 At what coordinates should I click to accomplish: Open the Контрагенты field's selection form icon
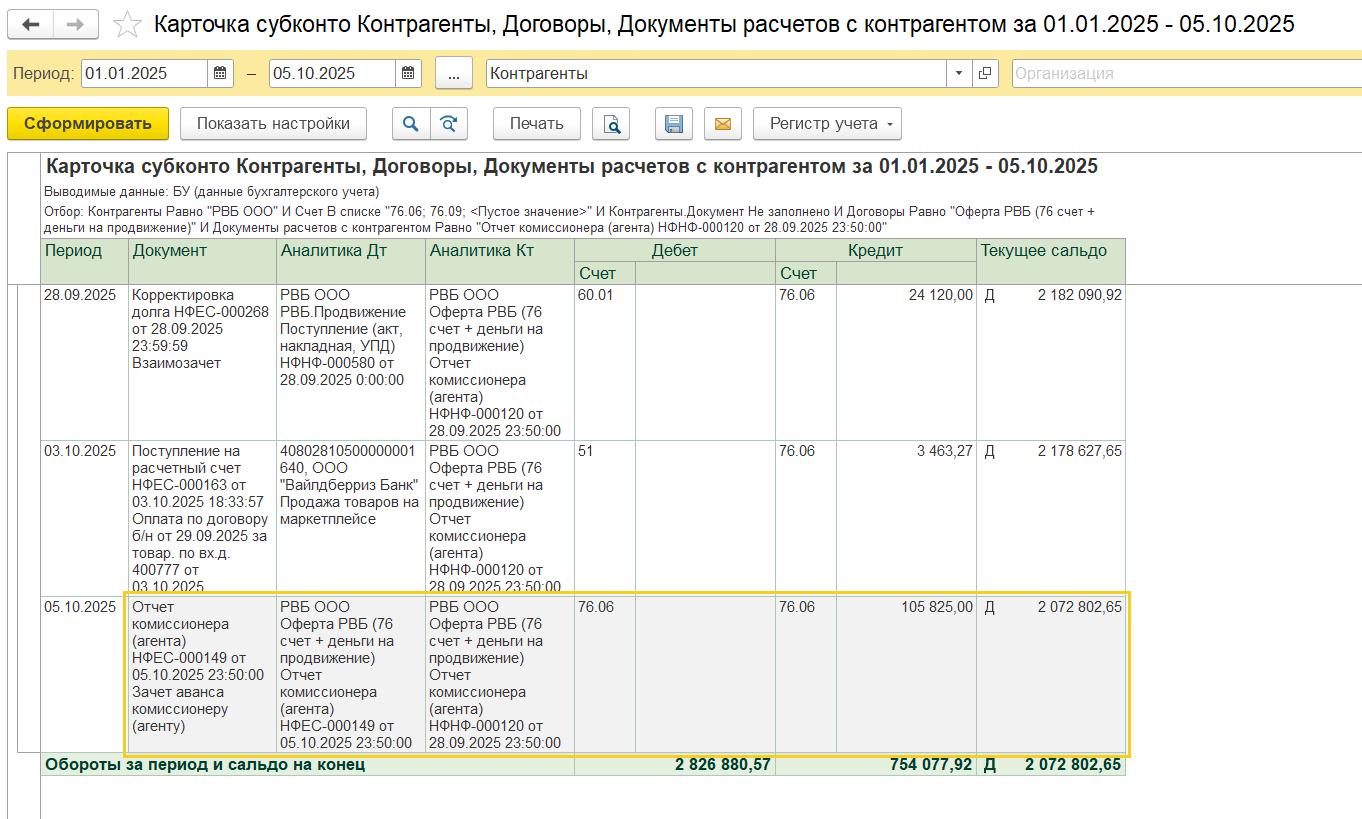(985, 73)
